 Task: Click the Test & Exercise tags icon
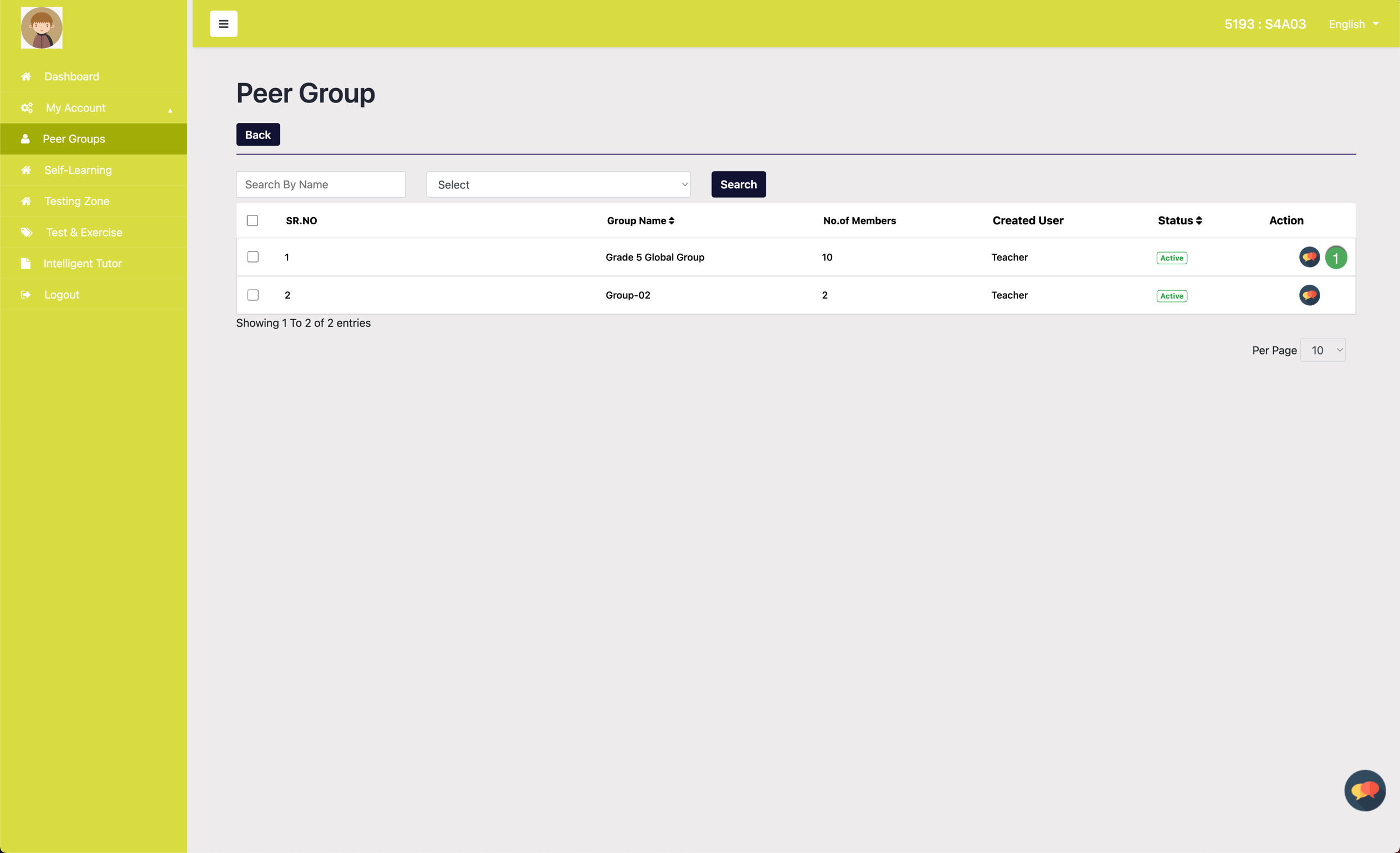27,232
